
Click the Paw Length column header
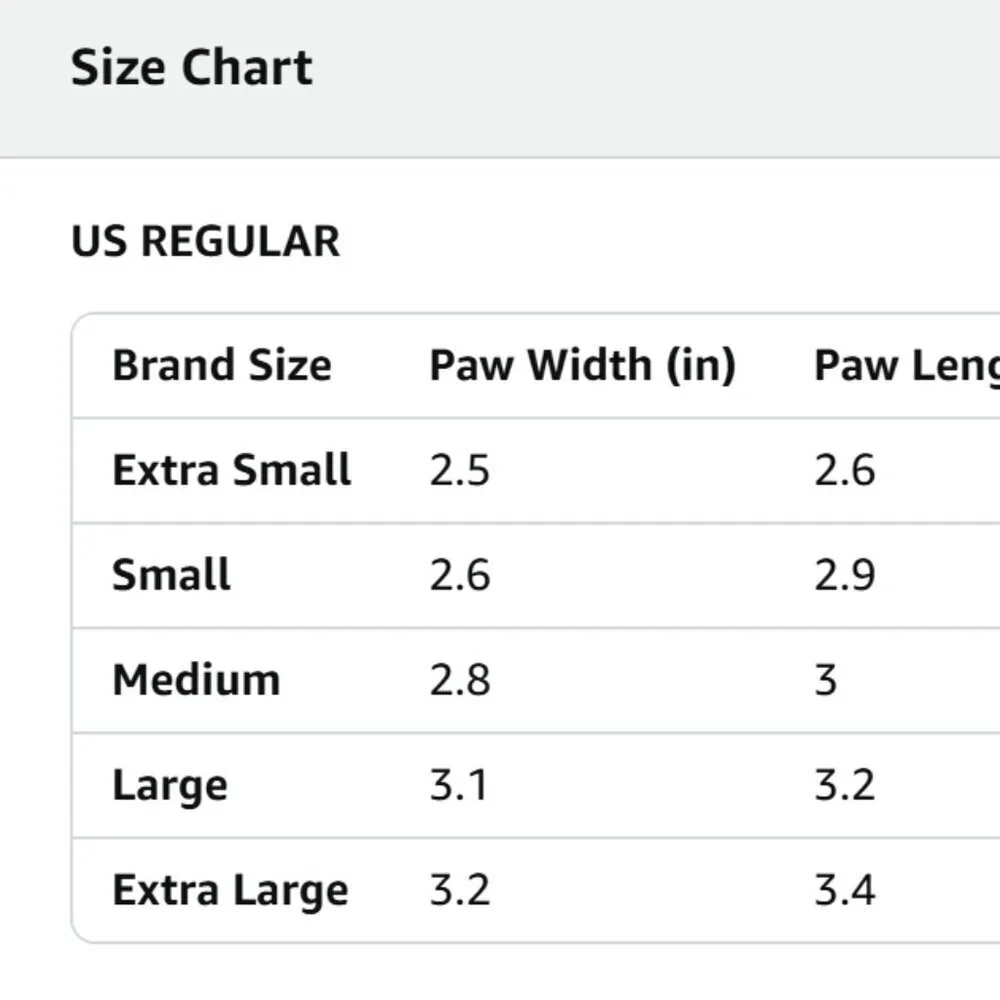(907, 367)
